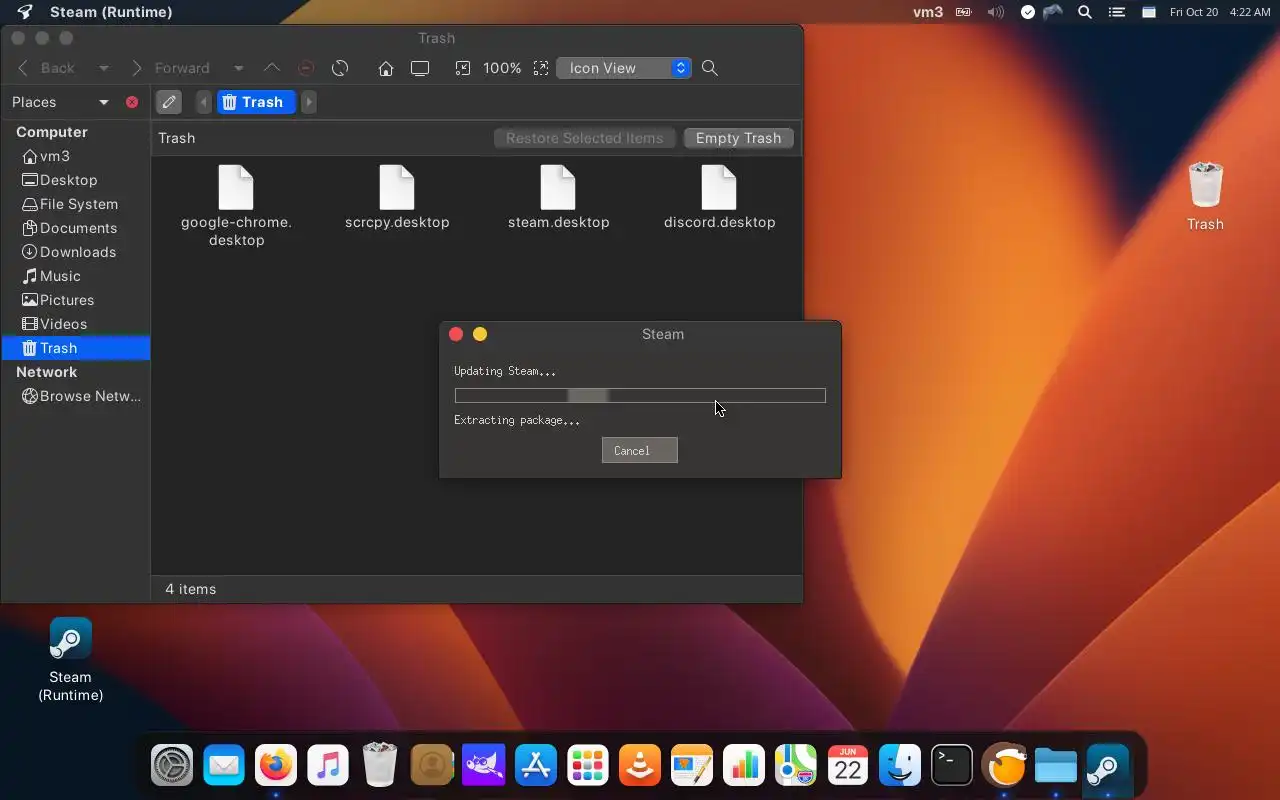Reset zoom with the 100% label
The width and height of the screenshot is (1280, 800).
(502, 68)
